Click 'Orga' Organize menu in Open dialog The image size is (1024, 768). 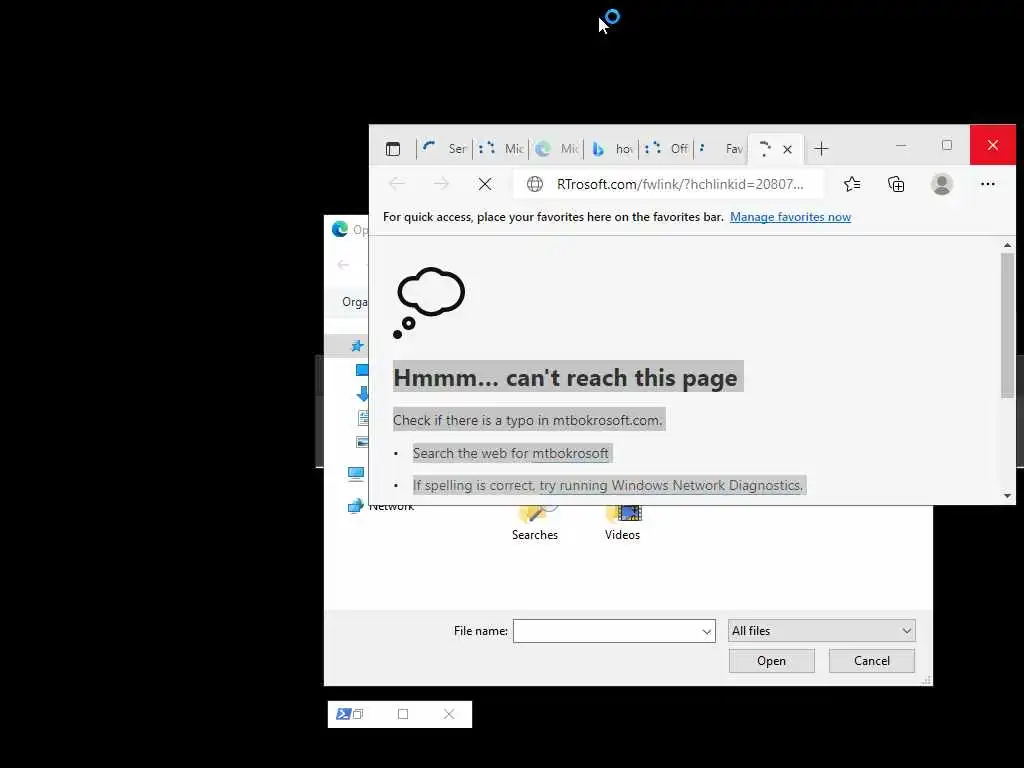coord(355,302)
